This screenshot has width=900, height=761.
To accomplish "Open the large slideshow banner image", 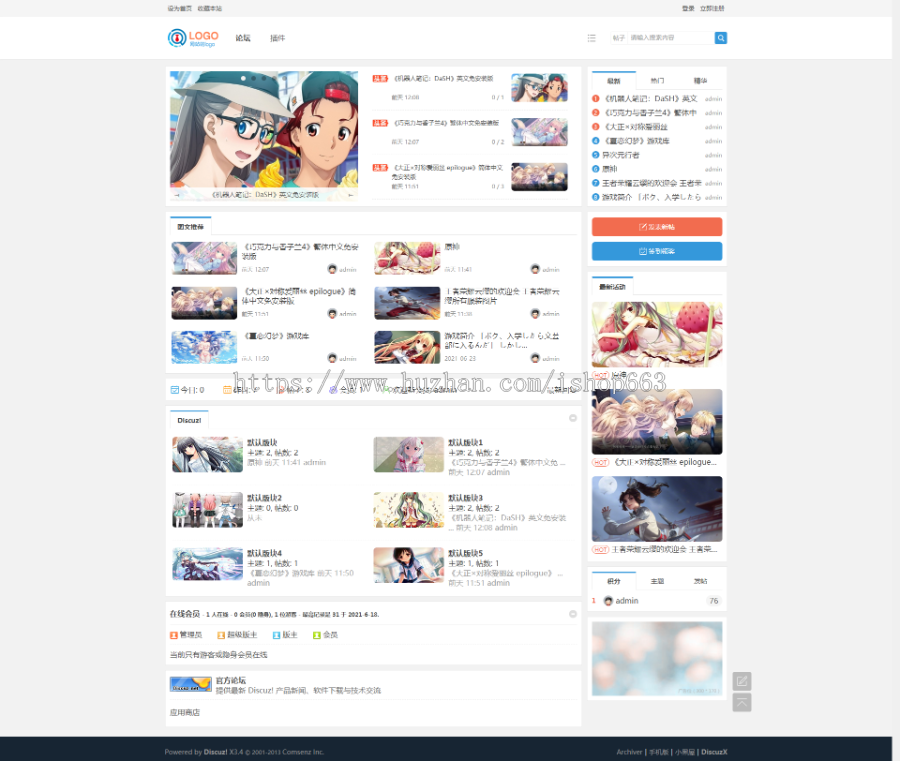I will (x=264, y=136).
